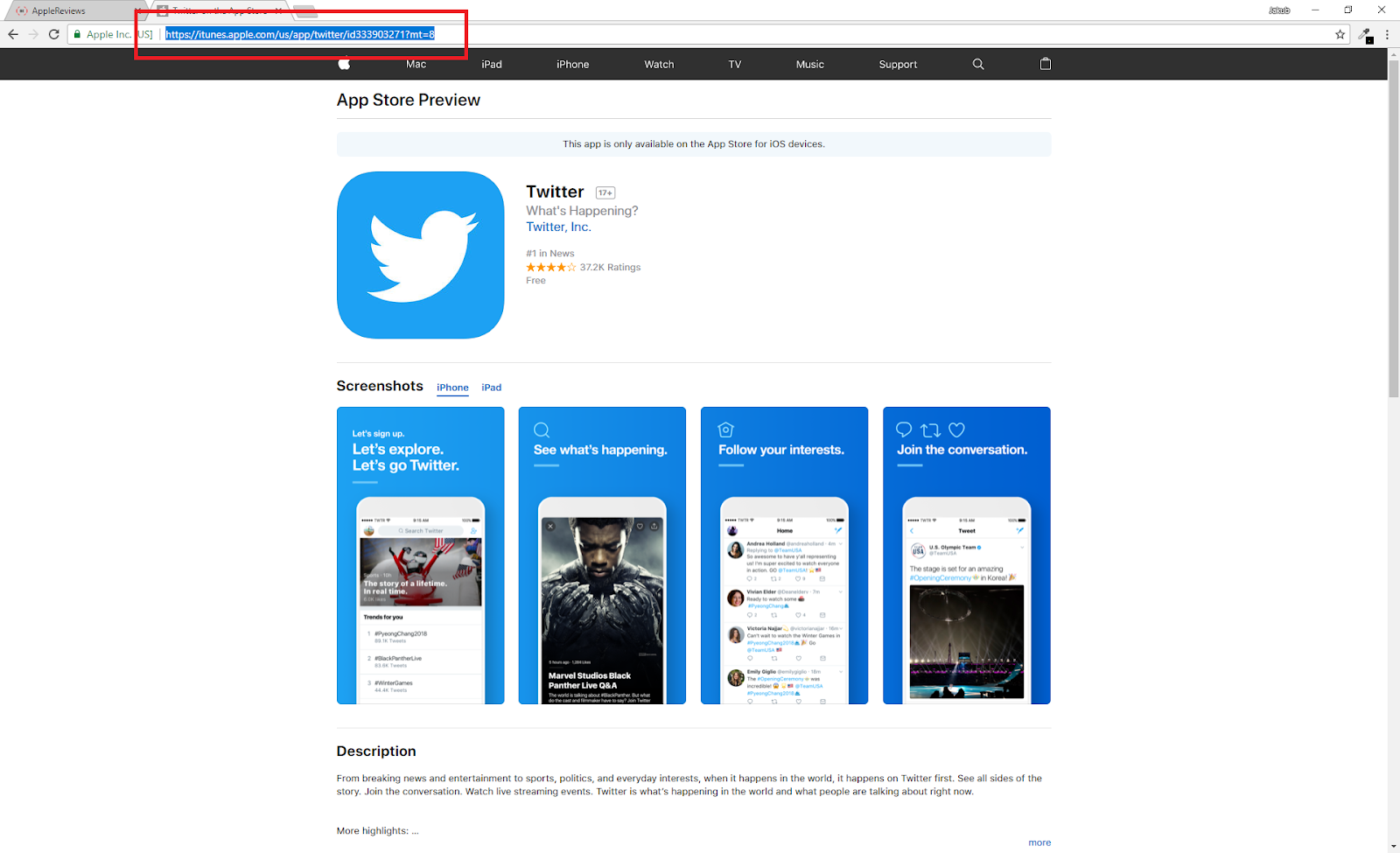Open iPhone in Apple navigation bar
1400x853 pixels.
click(573, 64)
